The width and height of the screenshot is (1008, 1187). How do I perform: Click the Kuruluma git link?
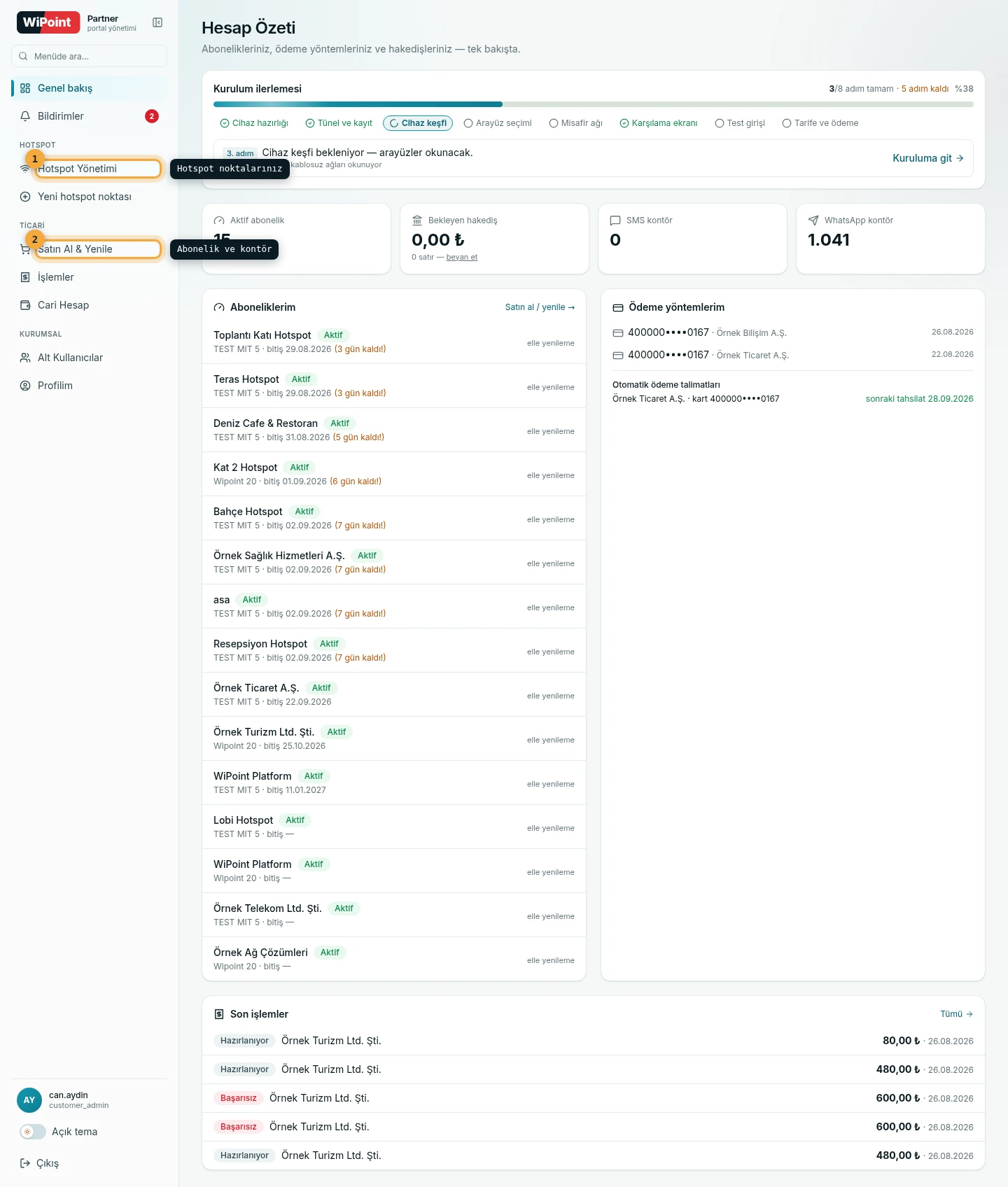[x=928, y=158]
